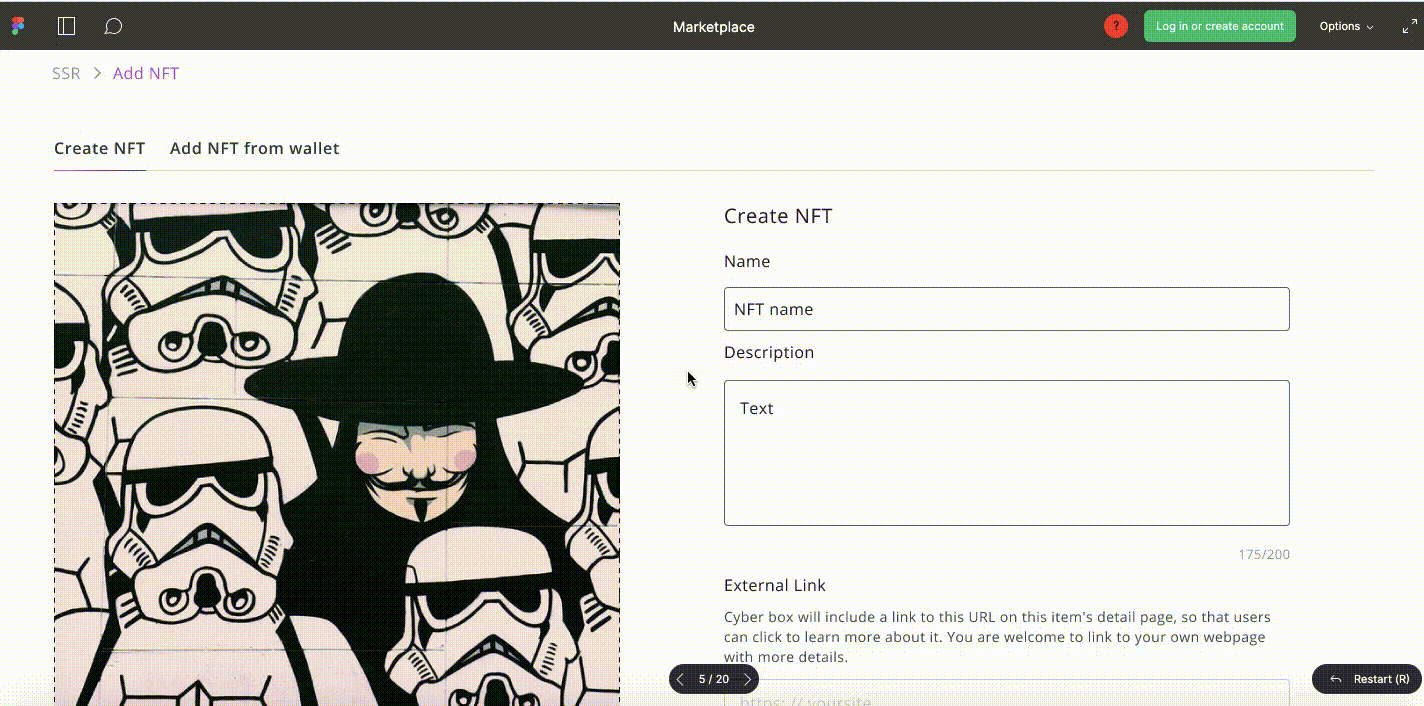Viewport: 1424px width, 706px height.
Task: Open the Options dropdown
Action: pyautogui.click(x=1346, y=26)
